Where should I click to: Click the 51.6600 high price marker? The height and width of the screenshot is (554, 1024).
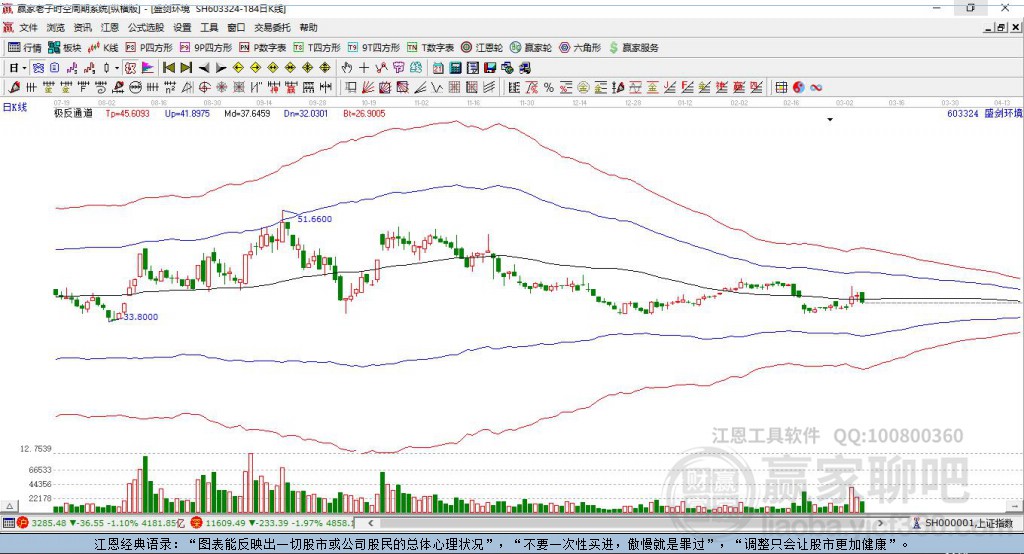[314, 219]
